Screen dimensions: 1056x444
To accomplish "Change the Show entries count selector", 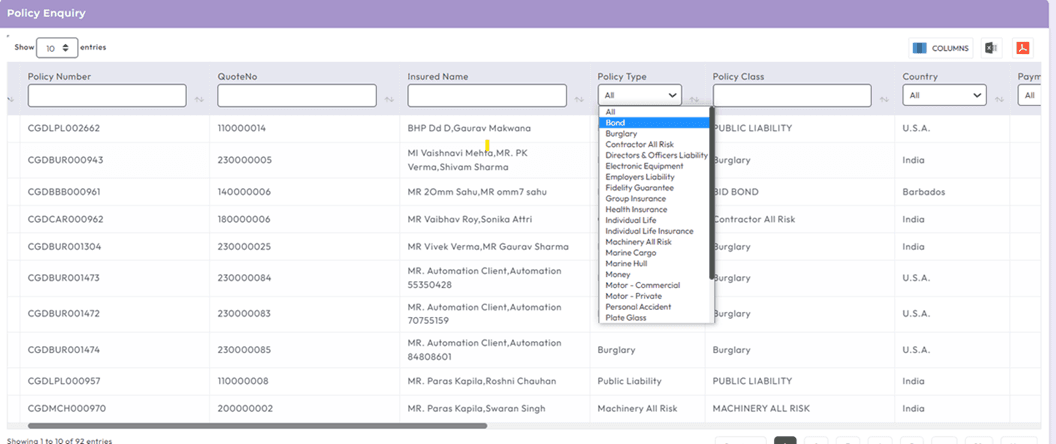I will (x=57, y=48).
